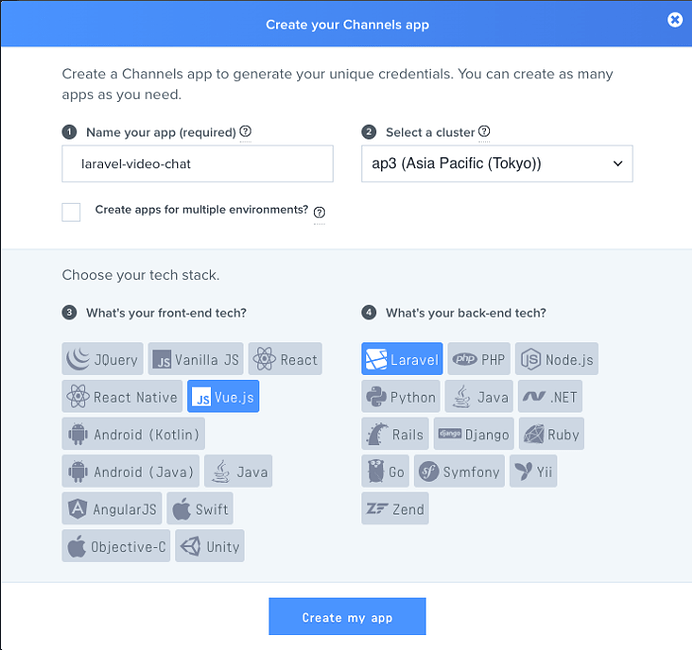Click help icon beside Name your app
692x650 pixels.
tap(245, 132)
